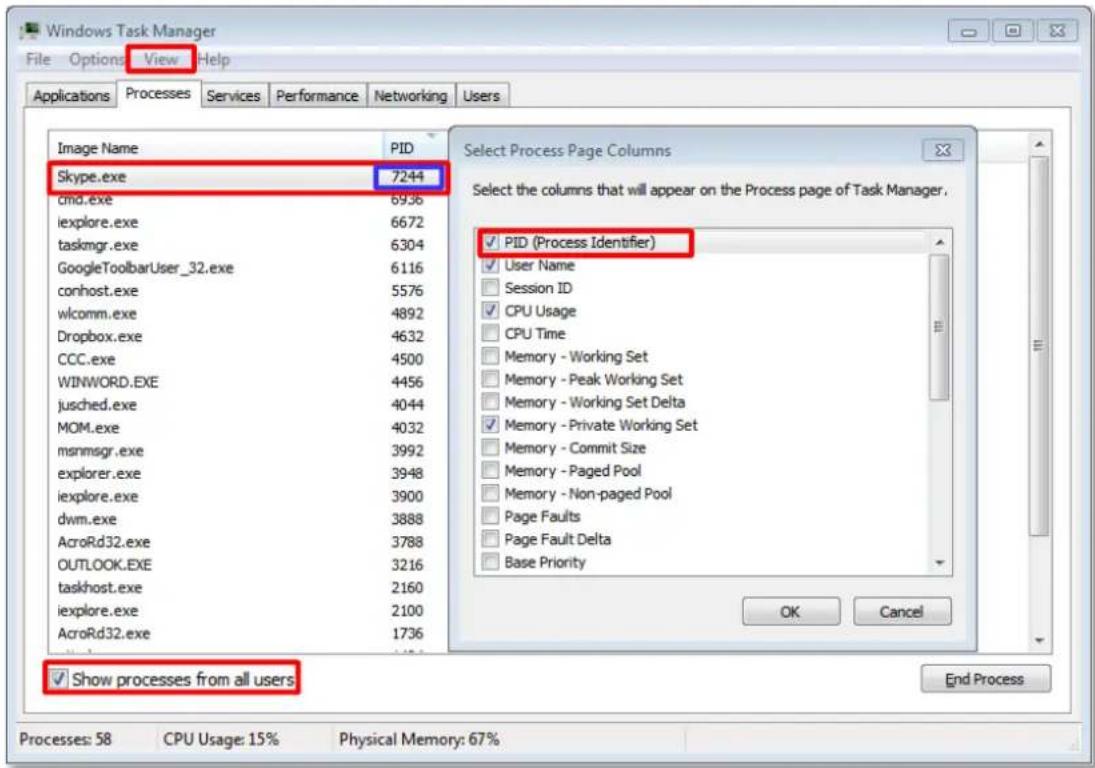
Task: Open the File menu
Action: [38, 60]
